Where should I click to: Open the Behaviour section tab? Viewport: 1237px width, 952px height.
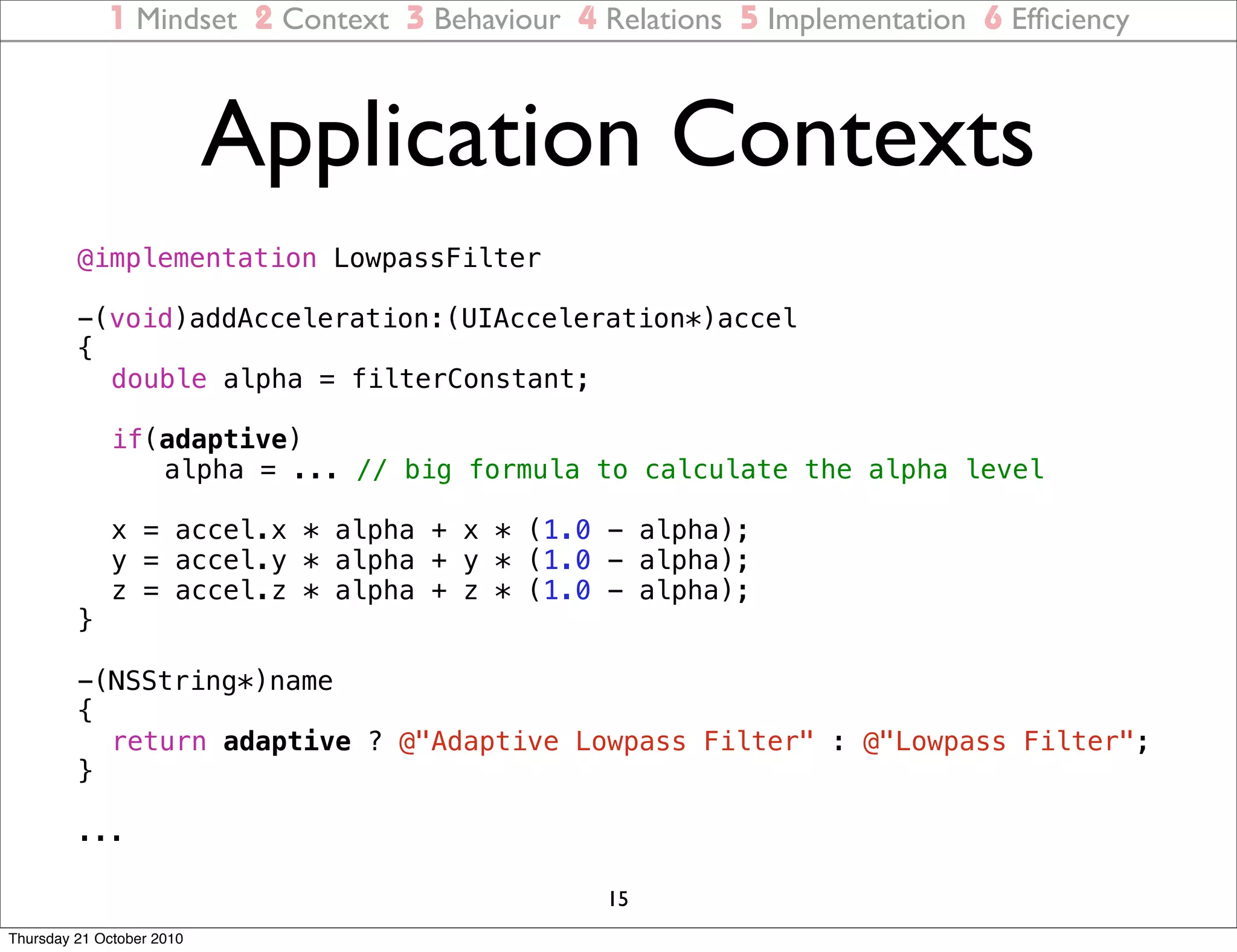483,19
